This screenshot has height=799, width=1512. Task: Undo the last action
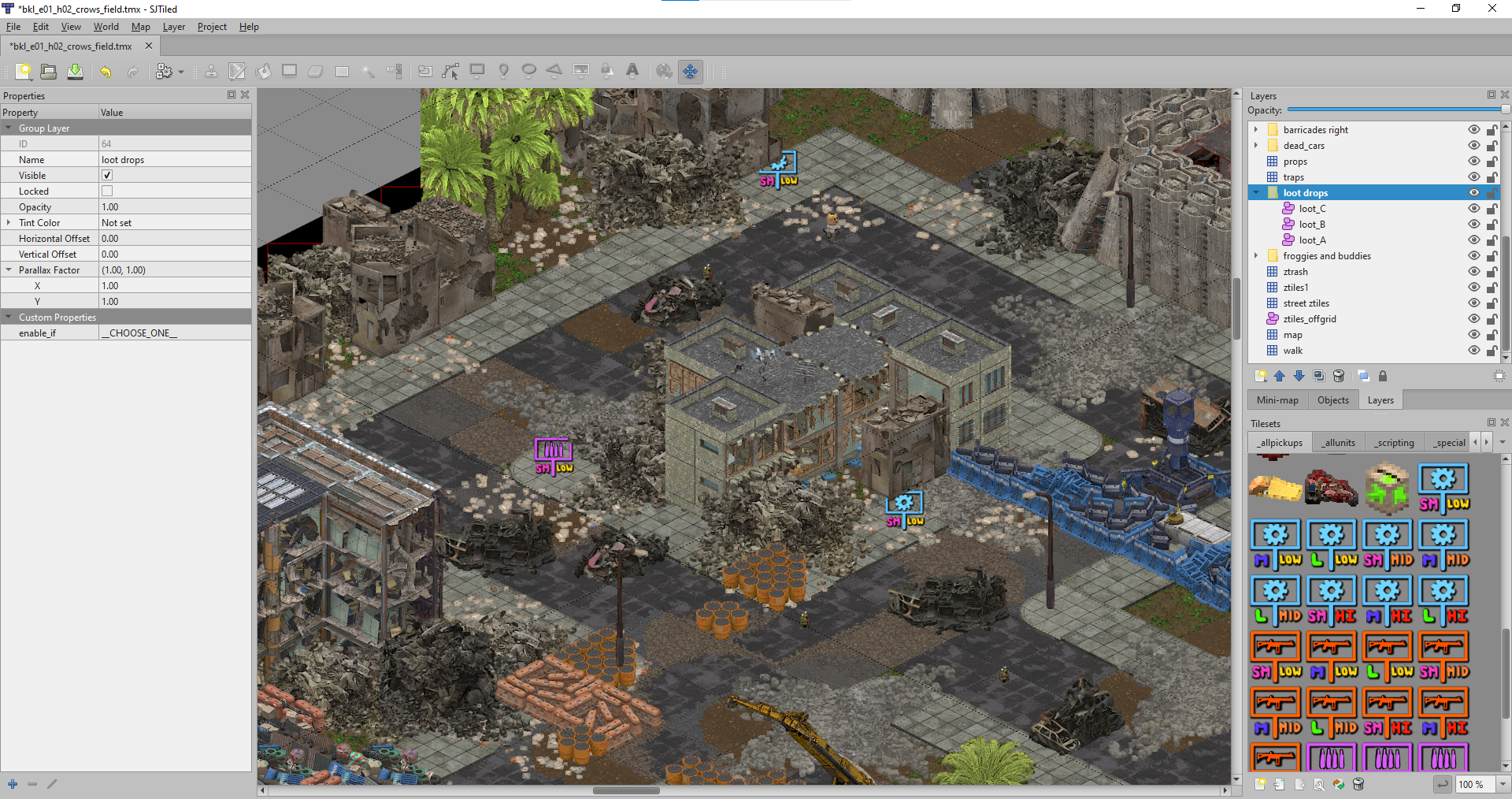[106, 72]
